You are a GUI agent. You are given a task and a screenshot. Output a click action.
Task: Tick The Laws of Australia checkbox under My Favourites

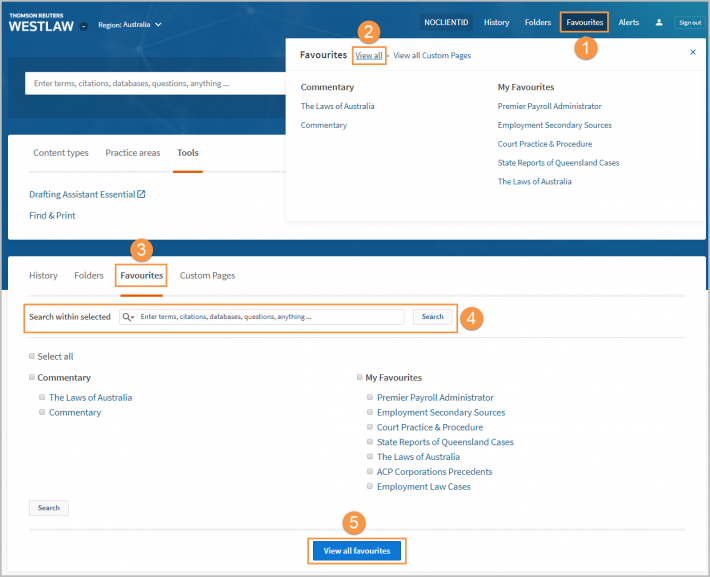point(370,456)
